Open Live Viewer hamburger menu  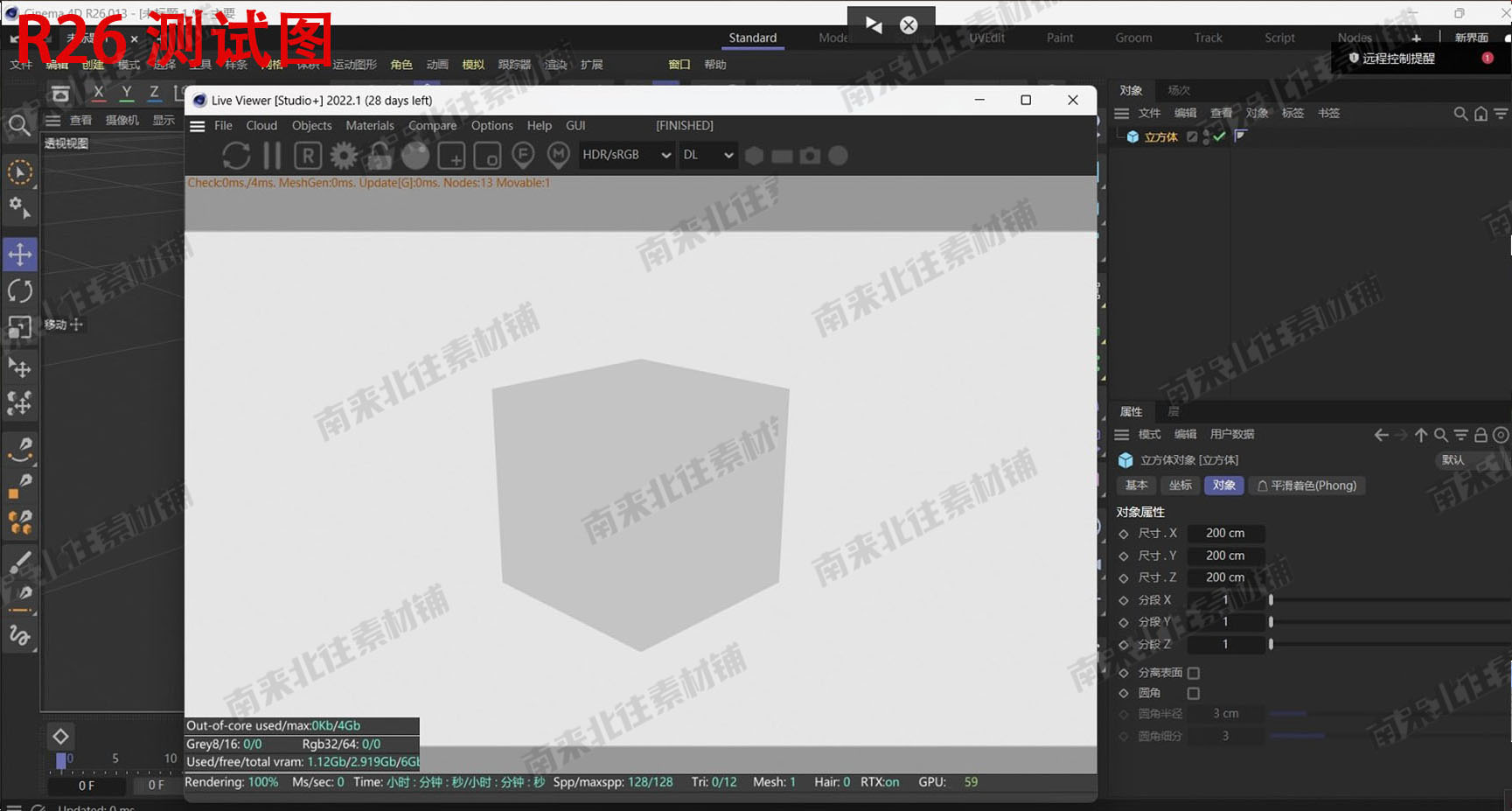tap(198, 126)
